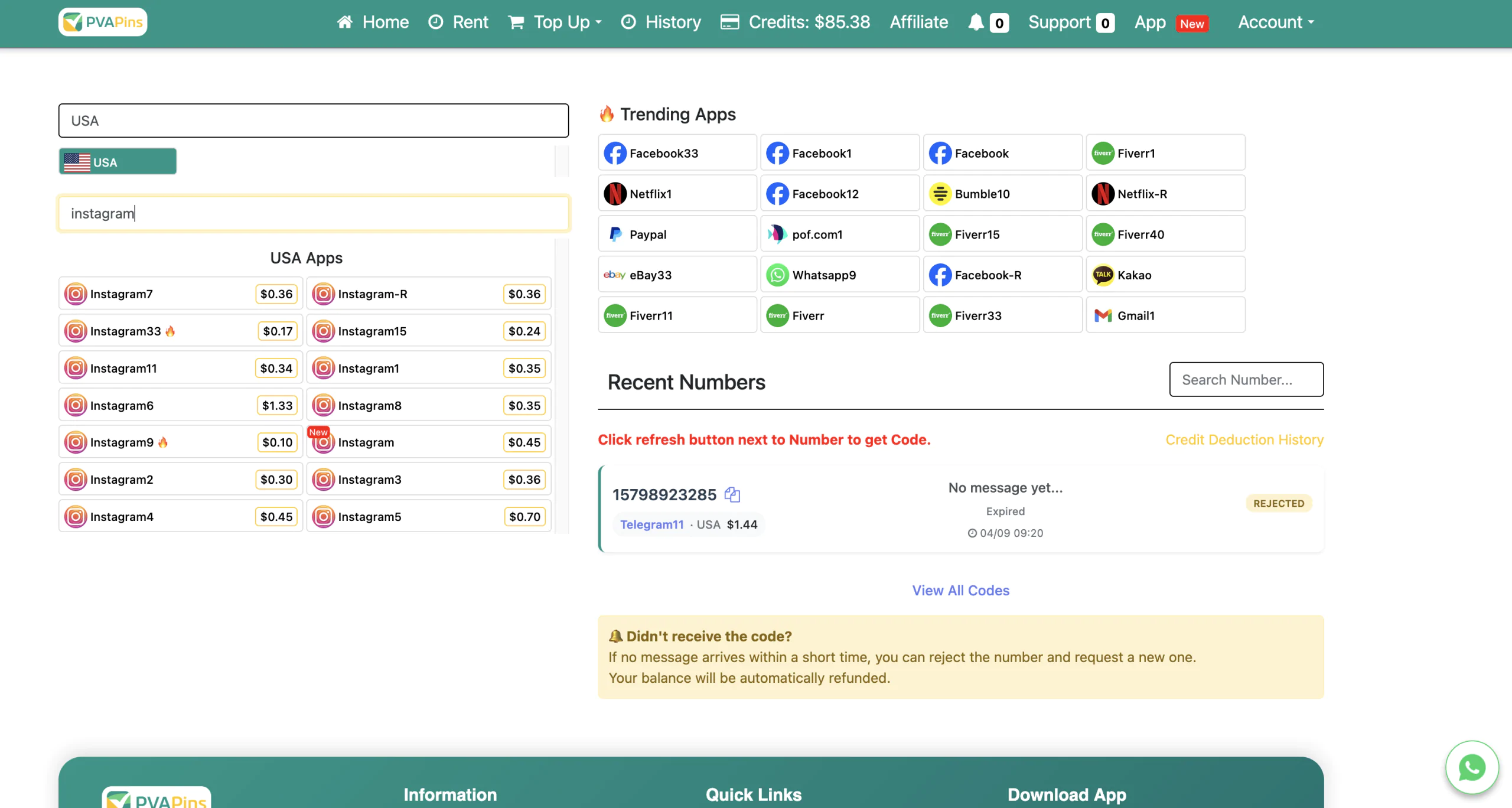The height and width of the screenshot is (808, 1512).
Task: Choose Instagram33 app at $0.17
Action: tap(181, 331)
